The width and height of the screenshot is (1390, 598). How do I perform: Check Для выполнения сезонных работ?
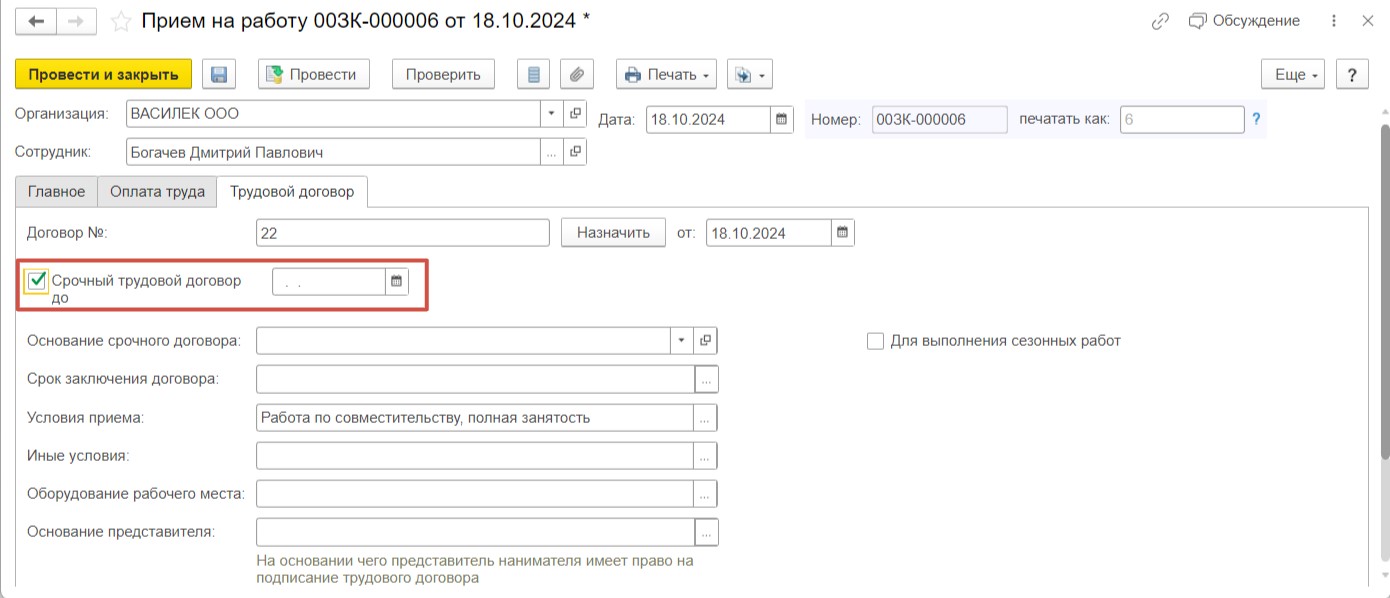coord(875,341)
